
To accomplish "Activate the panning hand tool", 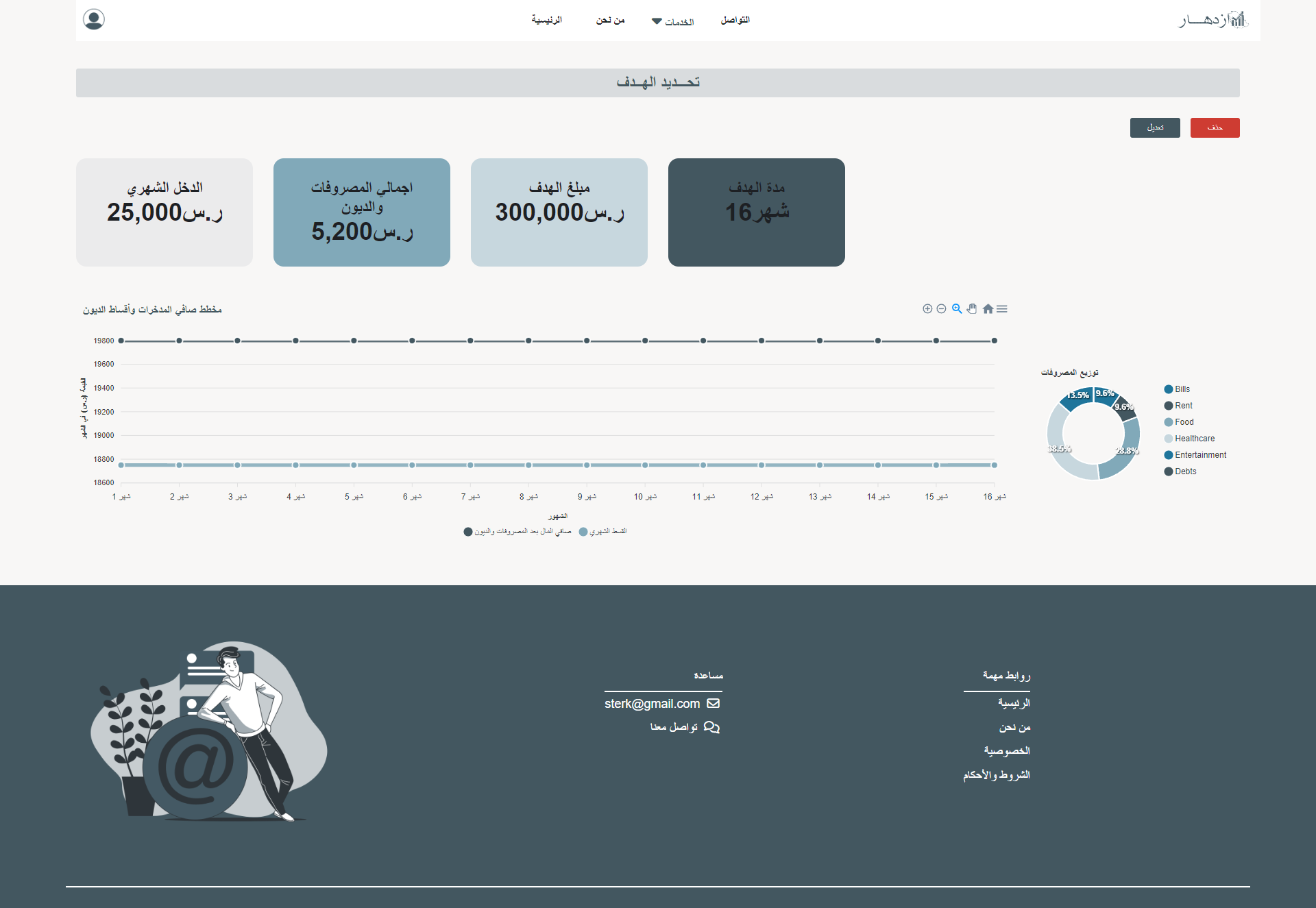I will pyautogui.click(x=972, y=309).
